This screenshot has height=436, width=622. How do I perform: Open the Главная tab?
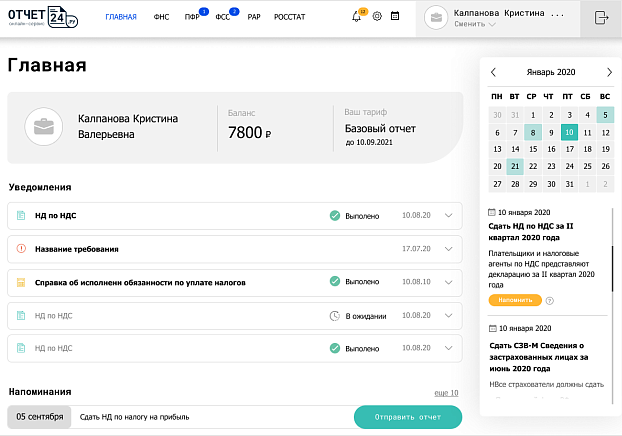click(x=121, y=17)
